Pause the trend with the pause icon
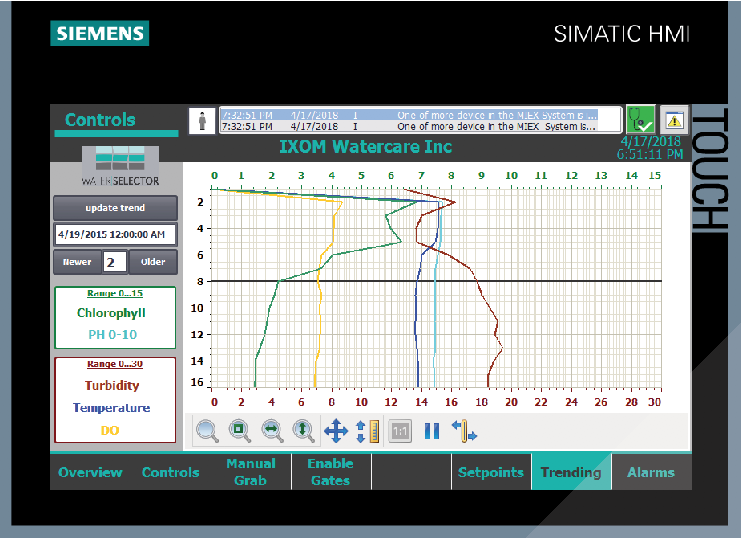This screenshot has width=742, height=538. 432,431
